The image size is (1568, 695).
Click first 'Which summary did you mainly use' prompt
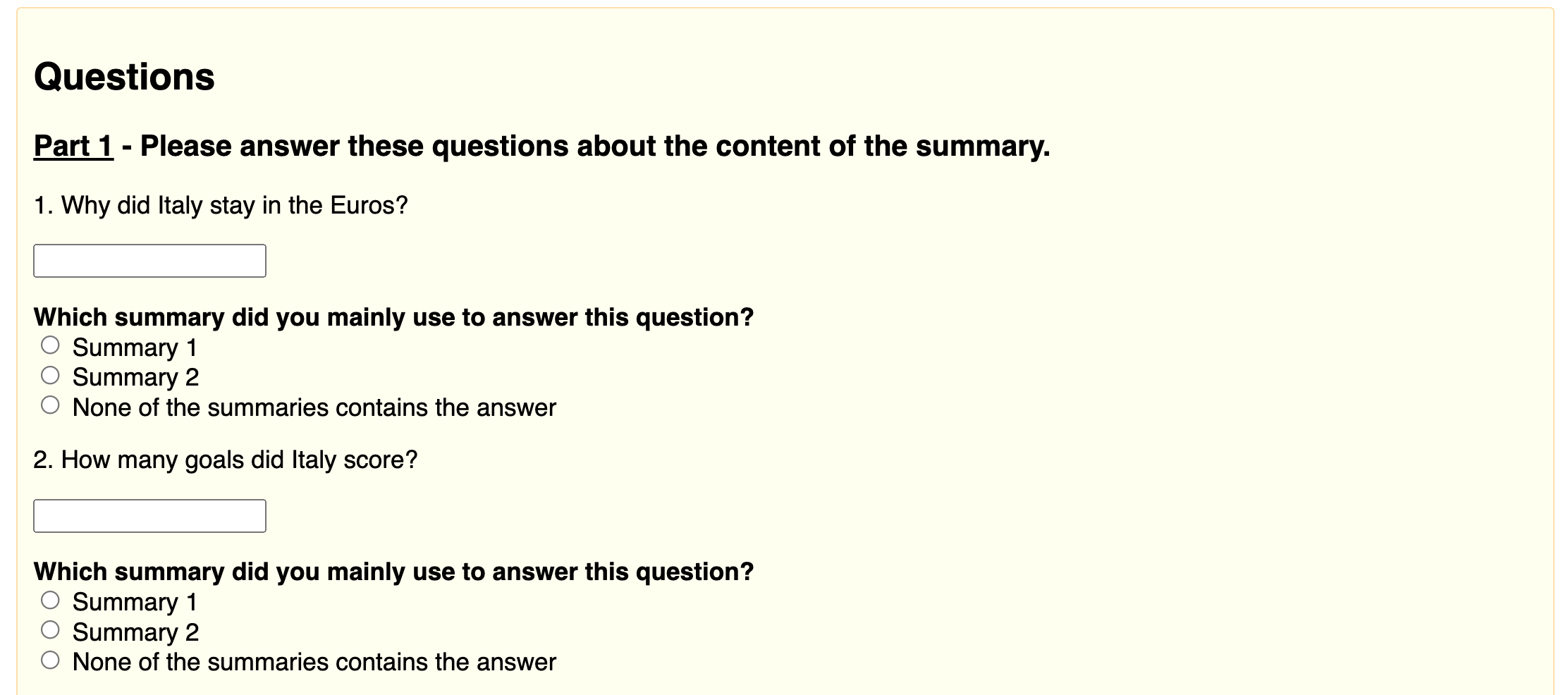(x=393, y=317)
